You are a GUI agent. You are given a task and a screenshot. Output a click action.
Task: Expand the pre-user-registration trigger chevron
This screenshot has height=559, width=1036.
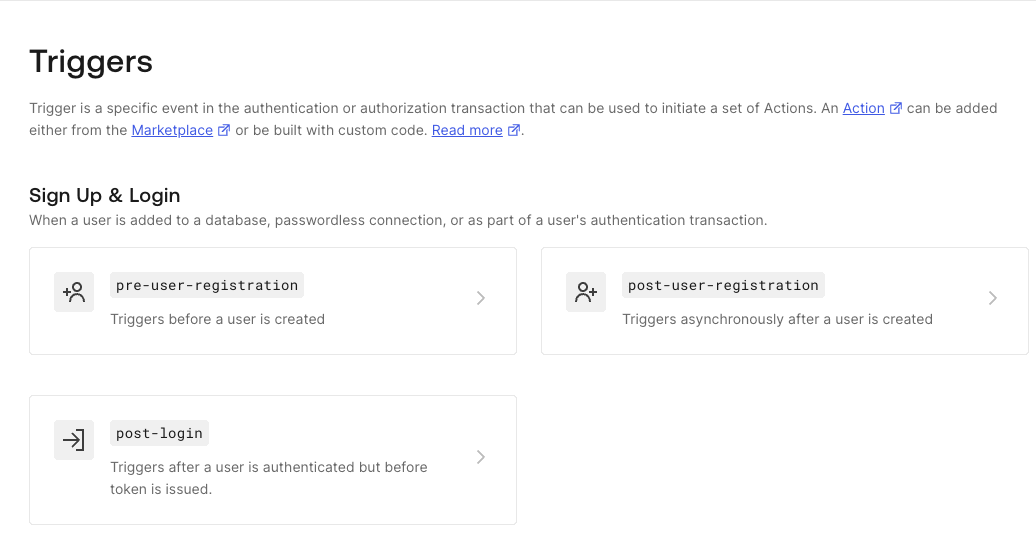pyautogui.click(x=481, y=298)
